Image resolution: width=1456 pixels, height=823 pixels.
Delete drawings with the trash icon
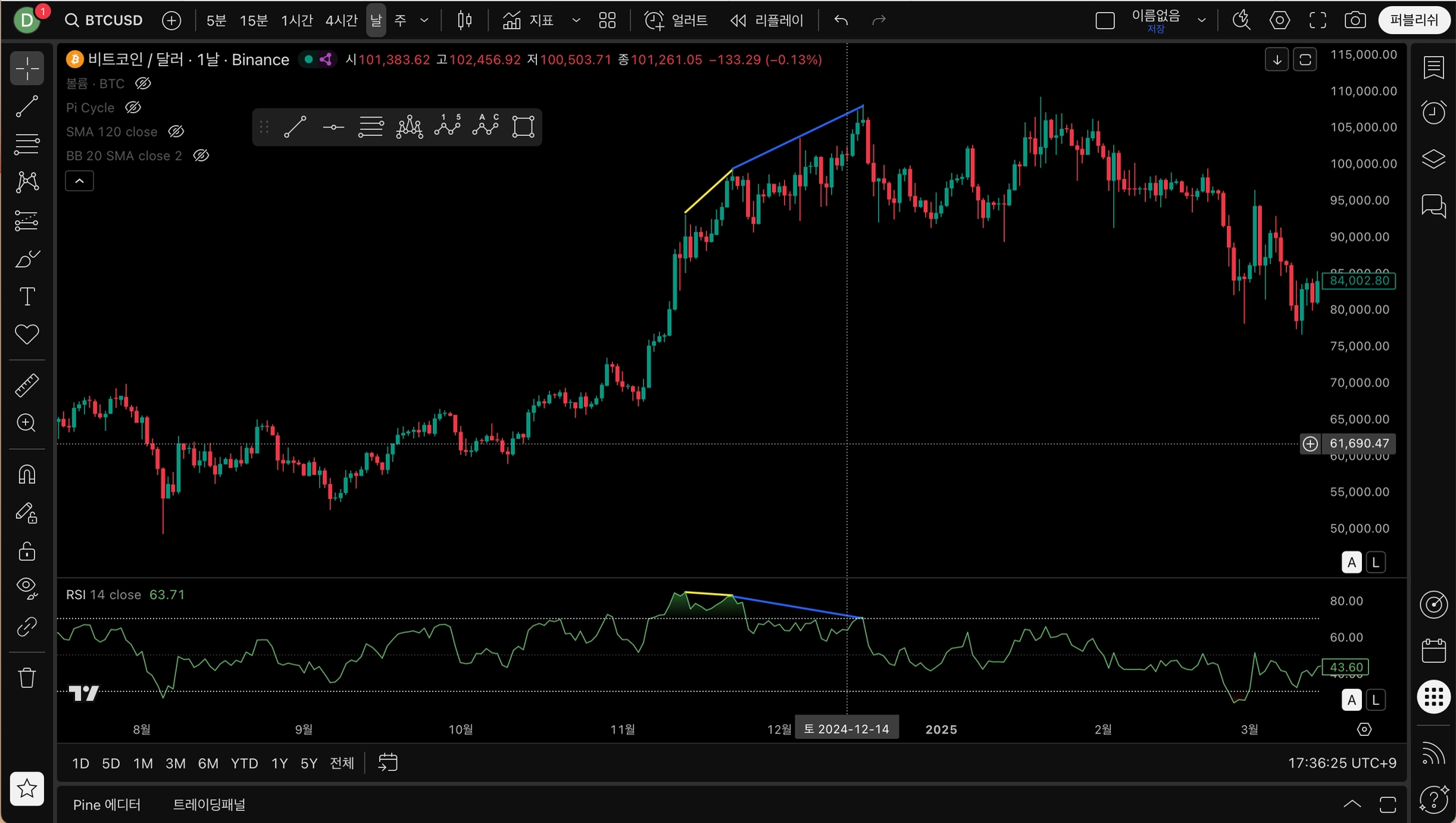pyautogui.click(x=27, y=677)
